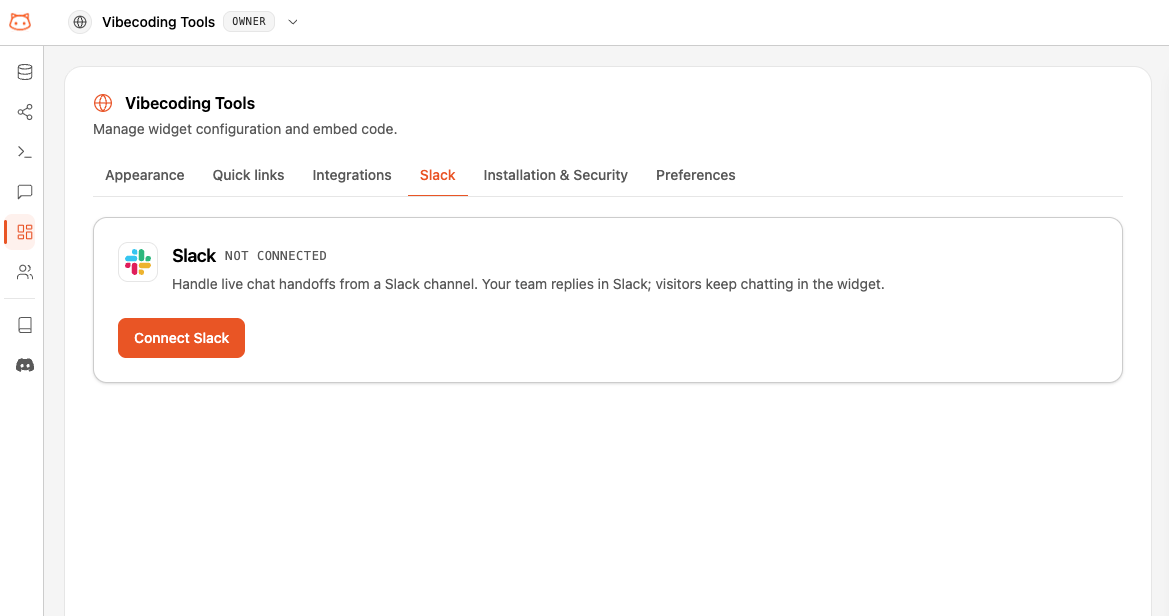Open the share nodes sidebar icon
The width and height of the screenshot is (1169, 616).
(25, 112)
